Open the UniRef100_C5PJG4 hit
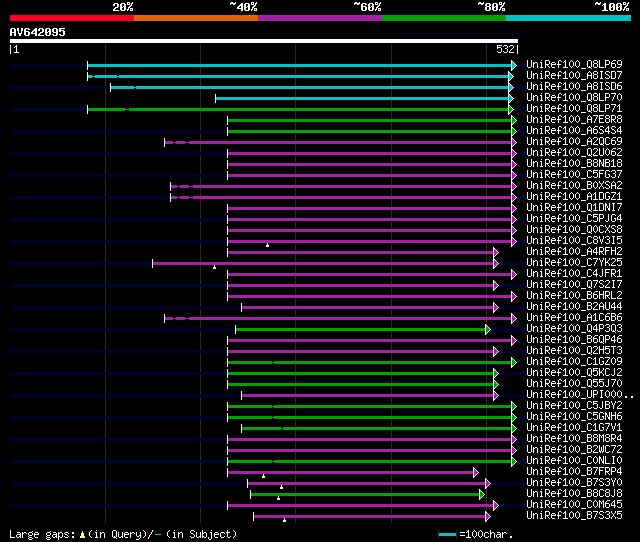The image size is (640, 542). pyautogui.click(x=574, y=219)
